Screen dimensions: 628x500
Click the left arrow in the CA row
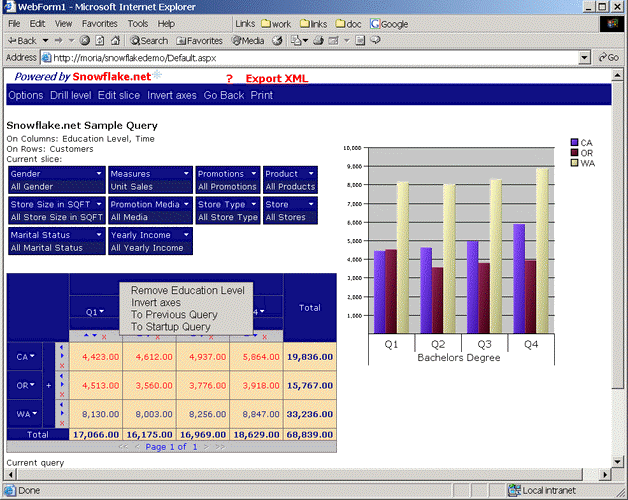[x=62, y=347]
